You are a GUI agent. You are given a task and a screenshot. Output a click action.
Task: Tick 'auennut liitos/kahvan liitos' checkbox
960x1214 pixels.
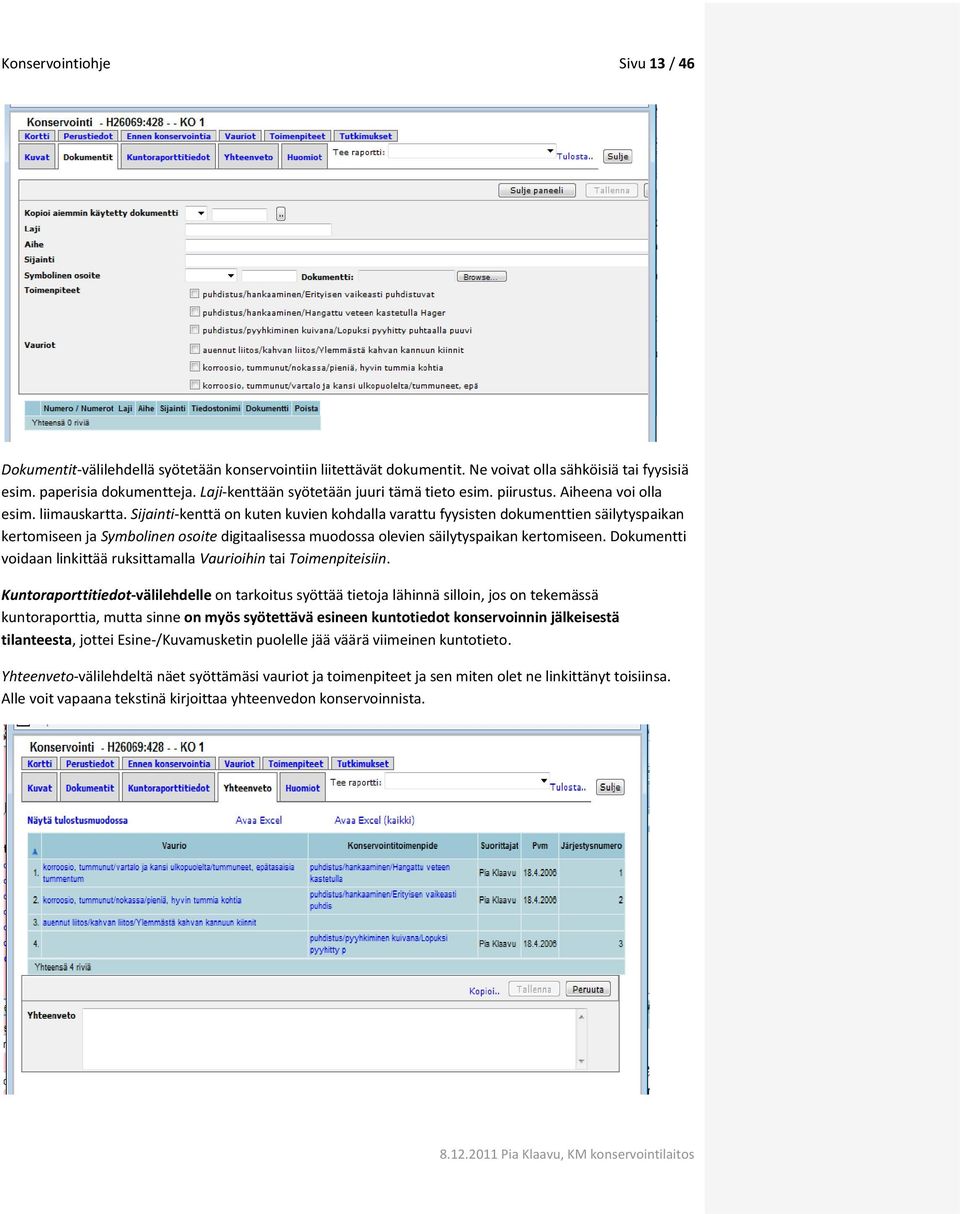[194, 349]
